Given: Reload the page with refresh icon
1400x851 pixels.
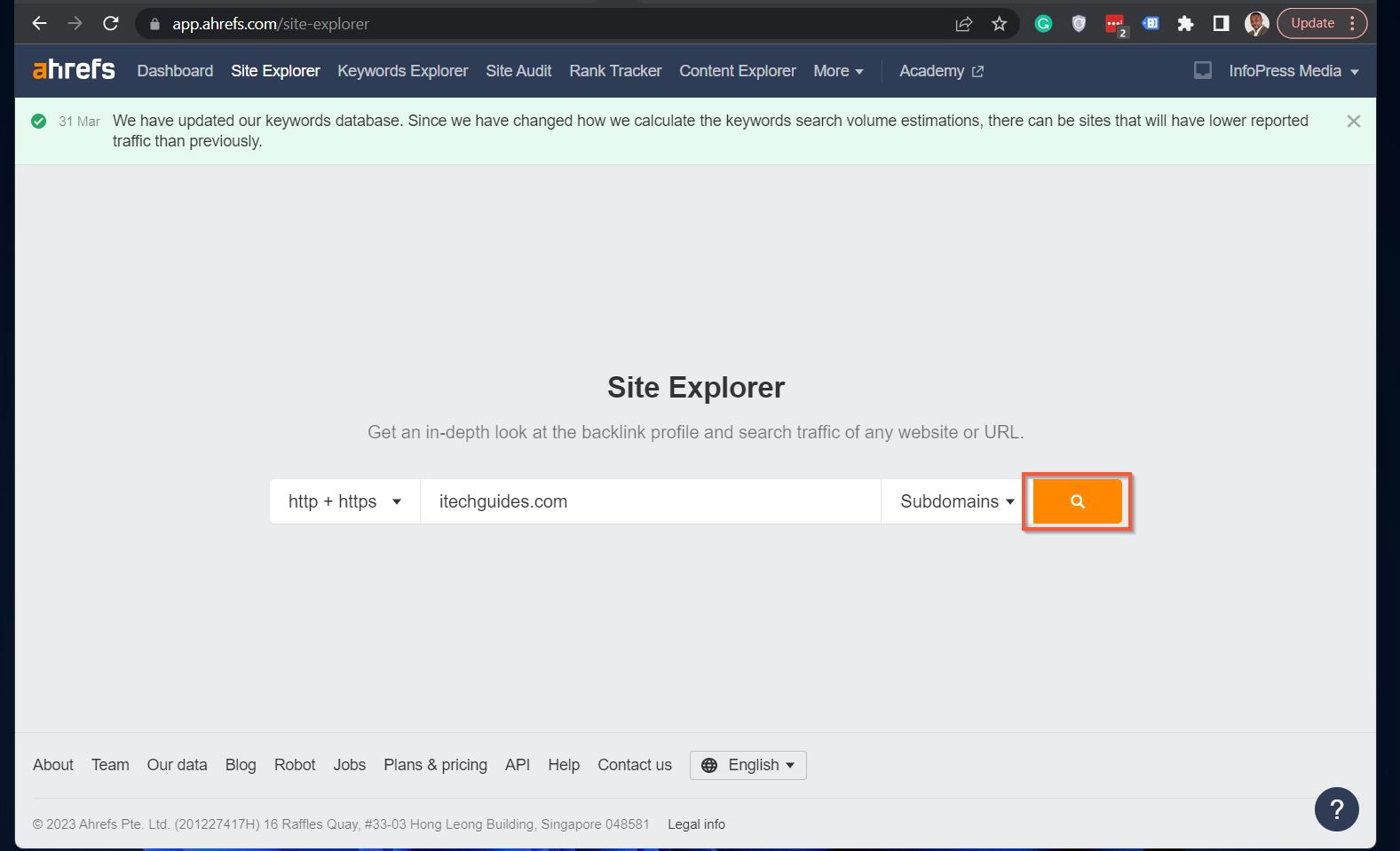Looking at the screenshot, I should point(111,24).
